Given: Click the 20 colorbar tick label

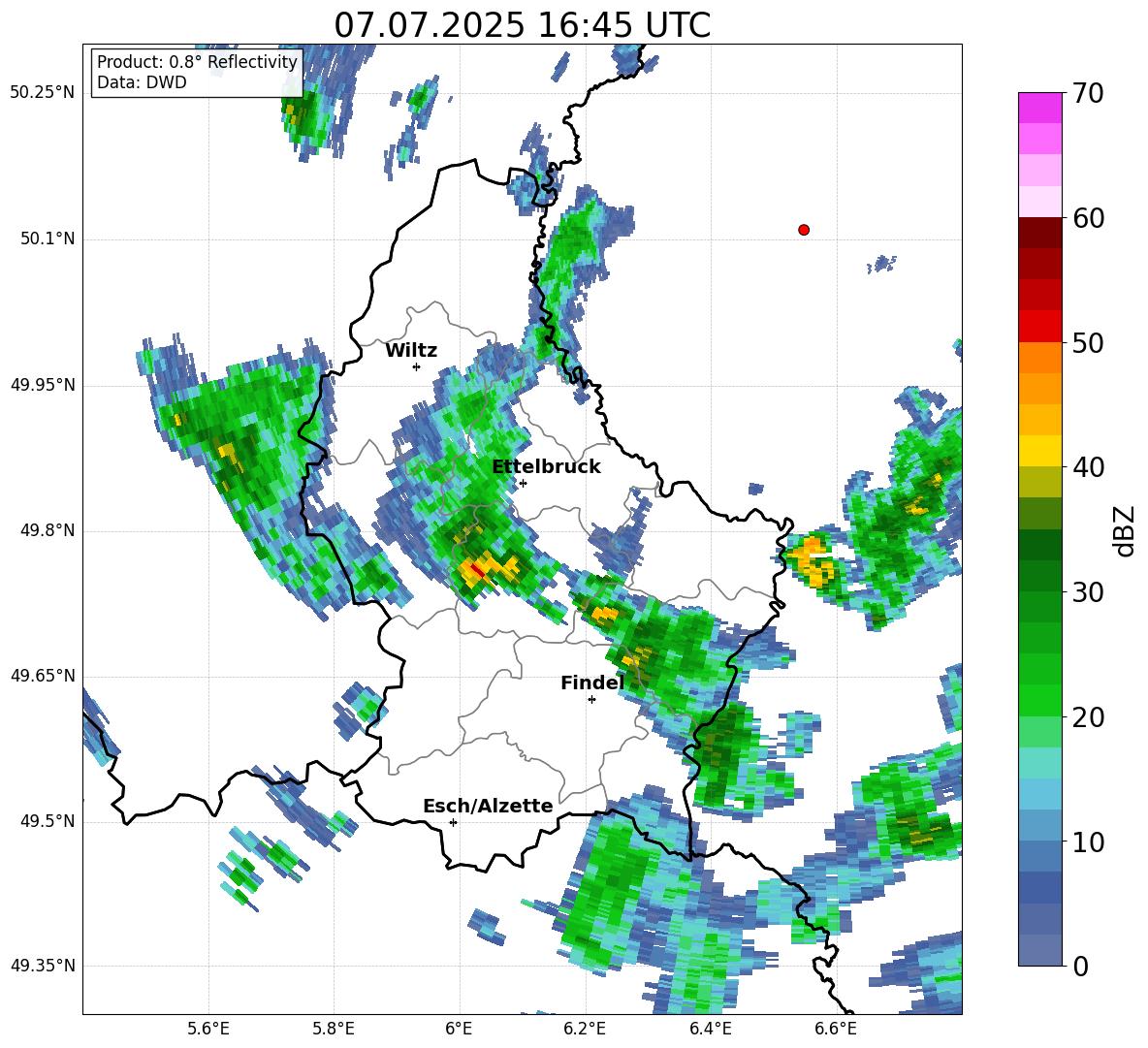Looking at the screenshot, I should click(1087, 716).
